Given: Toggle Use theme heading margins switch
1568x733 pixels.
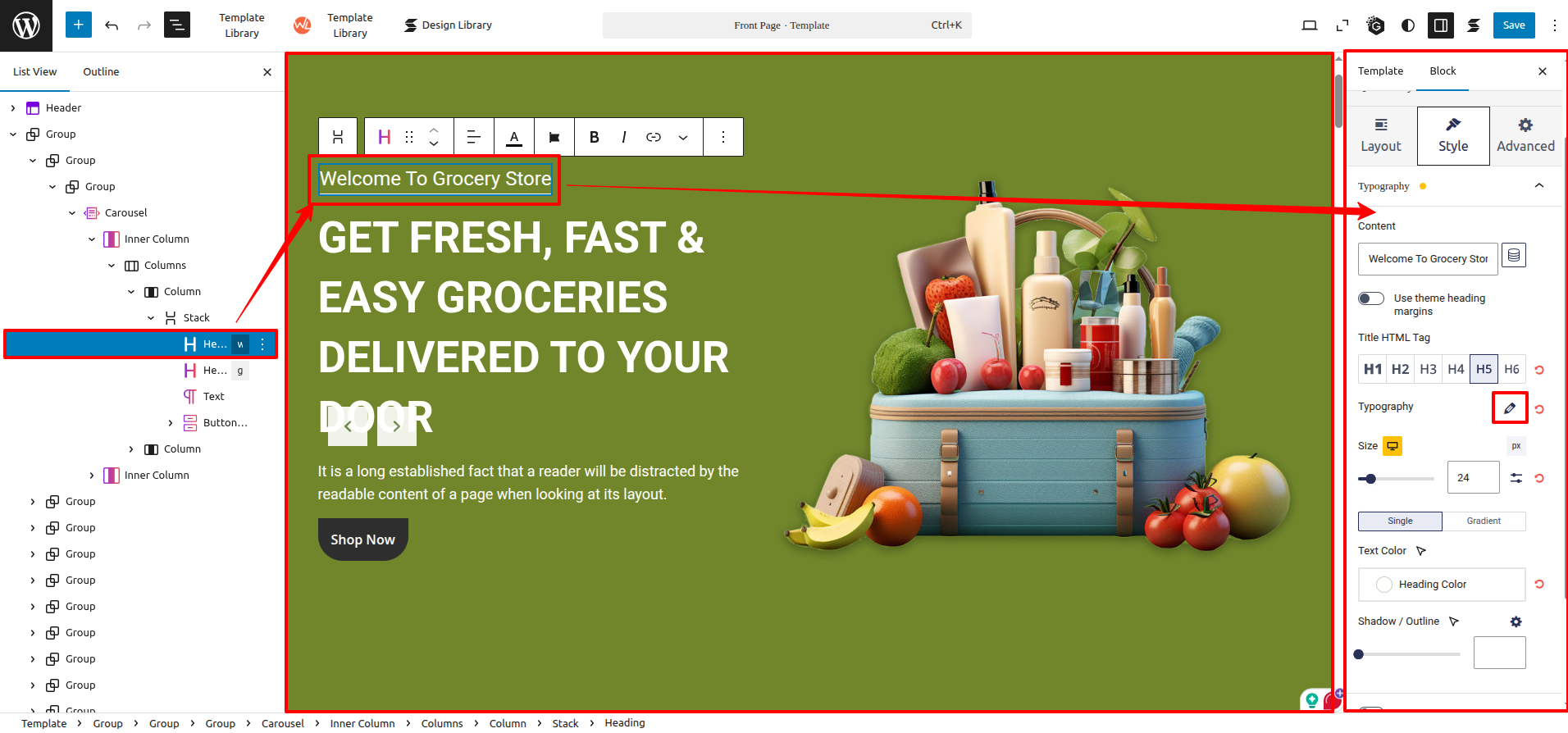Looking at the screenshot, I should tap(1371, 298).
